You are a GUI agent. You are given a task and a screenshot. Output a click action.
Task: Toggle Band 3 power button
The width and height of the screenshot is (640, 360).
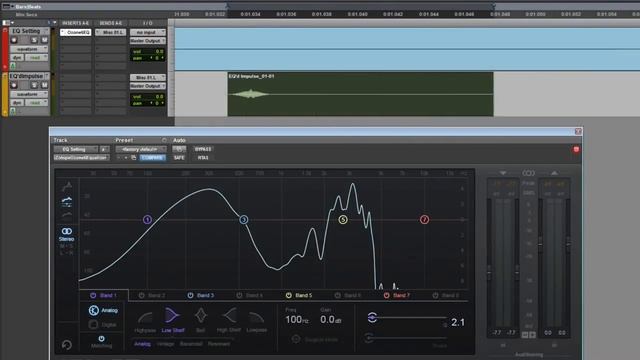(x=190, y=295)
